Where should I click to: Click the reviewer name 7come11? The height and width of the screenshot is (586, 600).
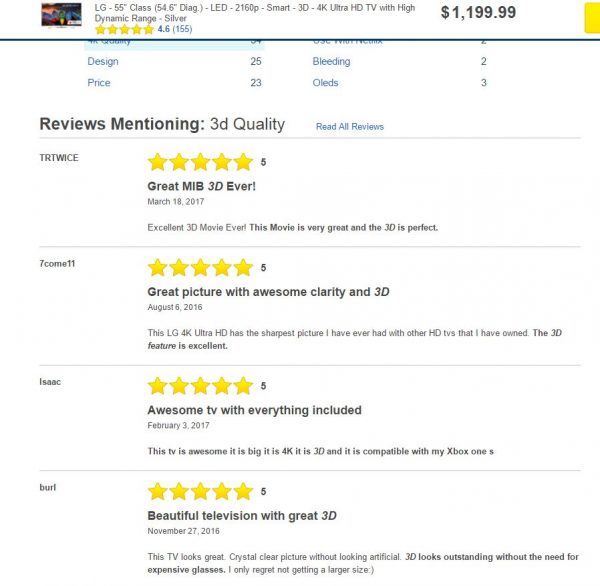(x=57, y=264)
